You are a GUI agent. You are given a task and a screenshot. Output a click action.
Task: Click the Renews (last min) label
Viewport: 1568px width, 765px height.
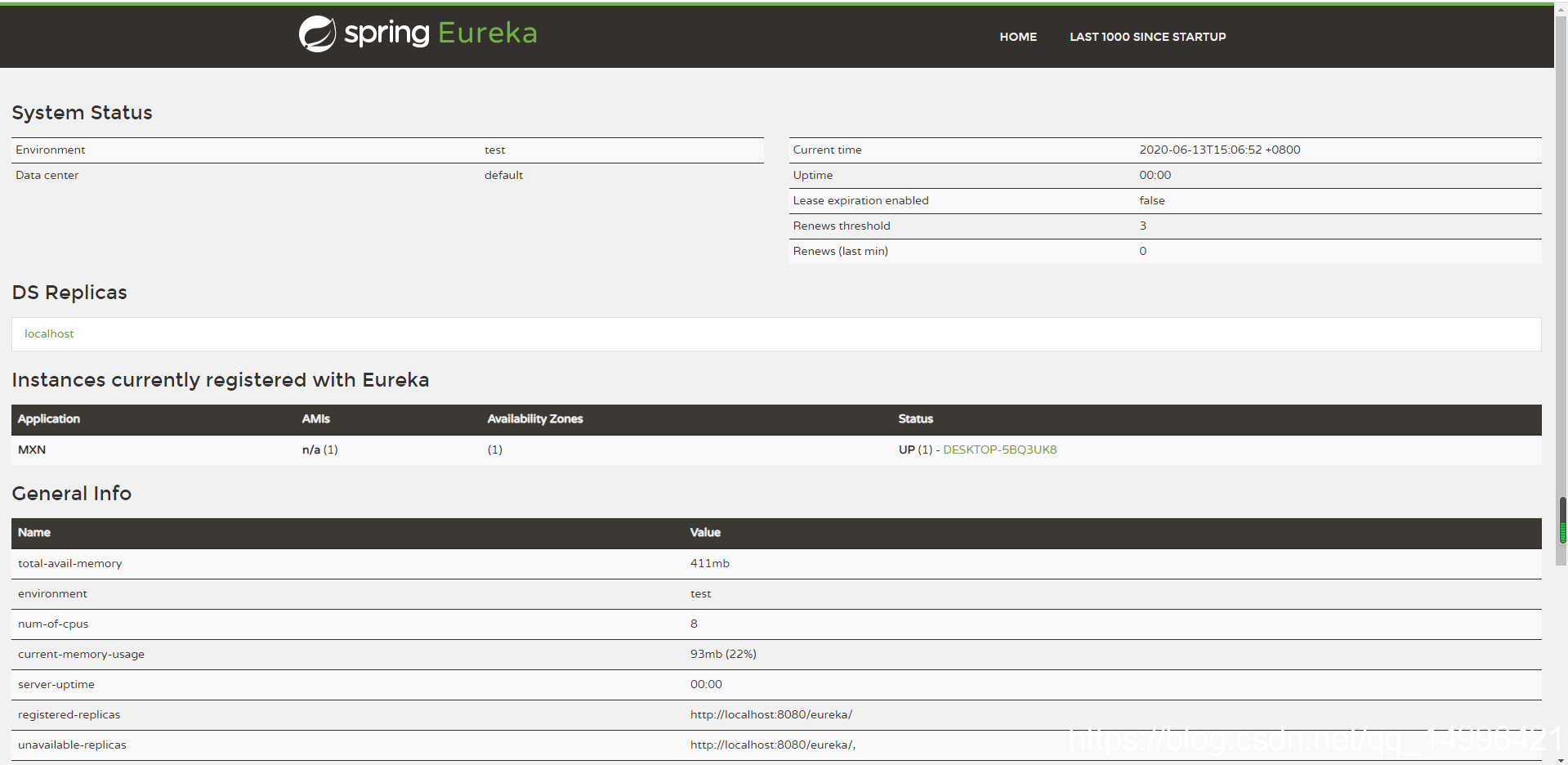pos(840,251)
